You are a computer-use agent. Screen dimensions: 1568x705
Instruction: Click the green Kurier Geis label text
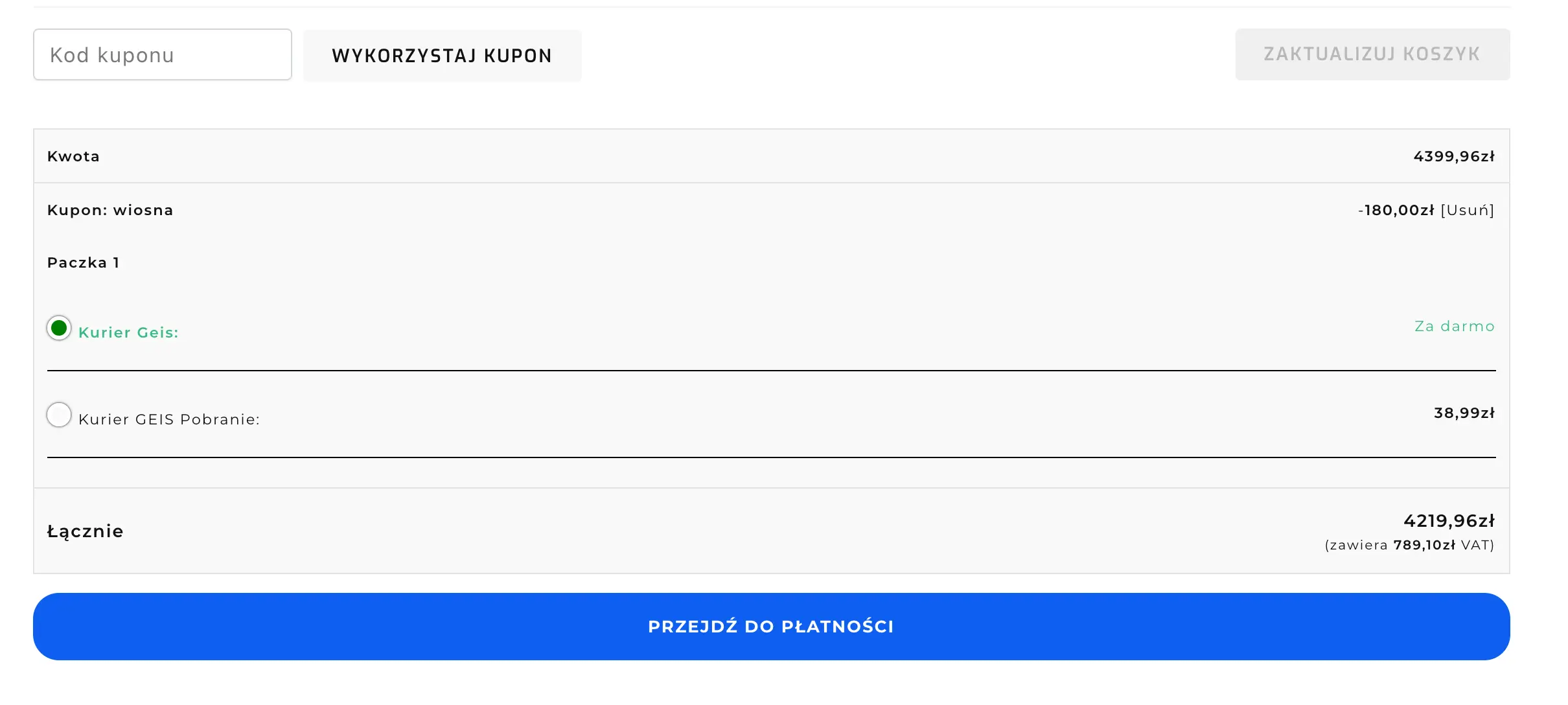[128, 332]
